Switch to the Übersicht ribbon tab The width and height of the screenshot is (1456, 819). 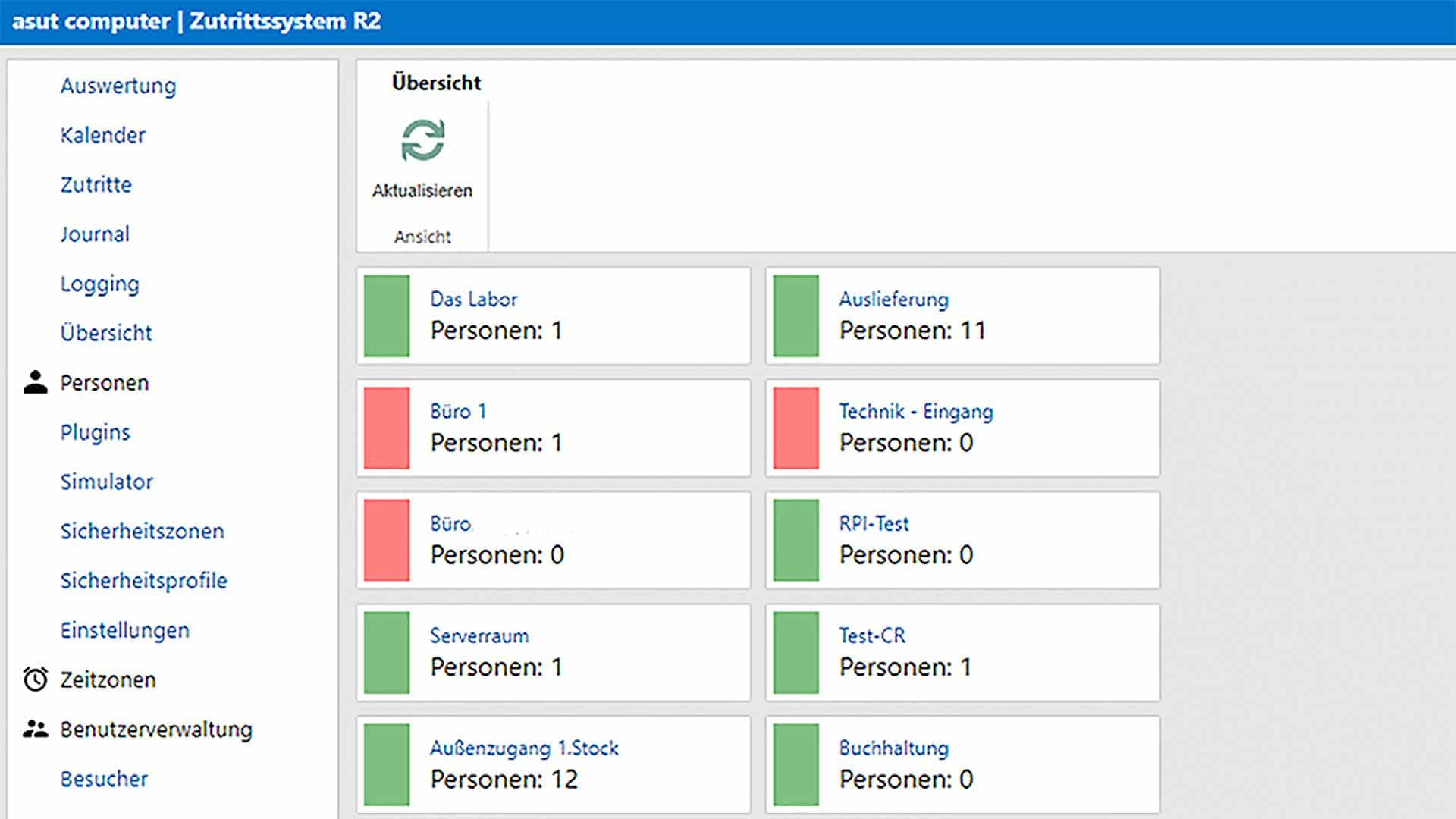click(436, 83)
